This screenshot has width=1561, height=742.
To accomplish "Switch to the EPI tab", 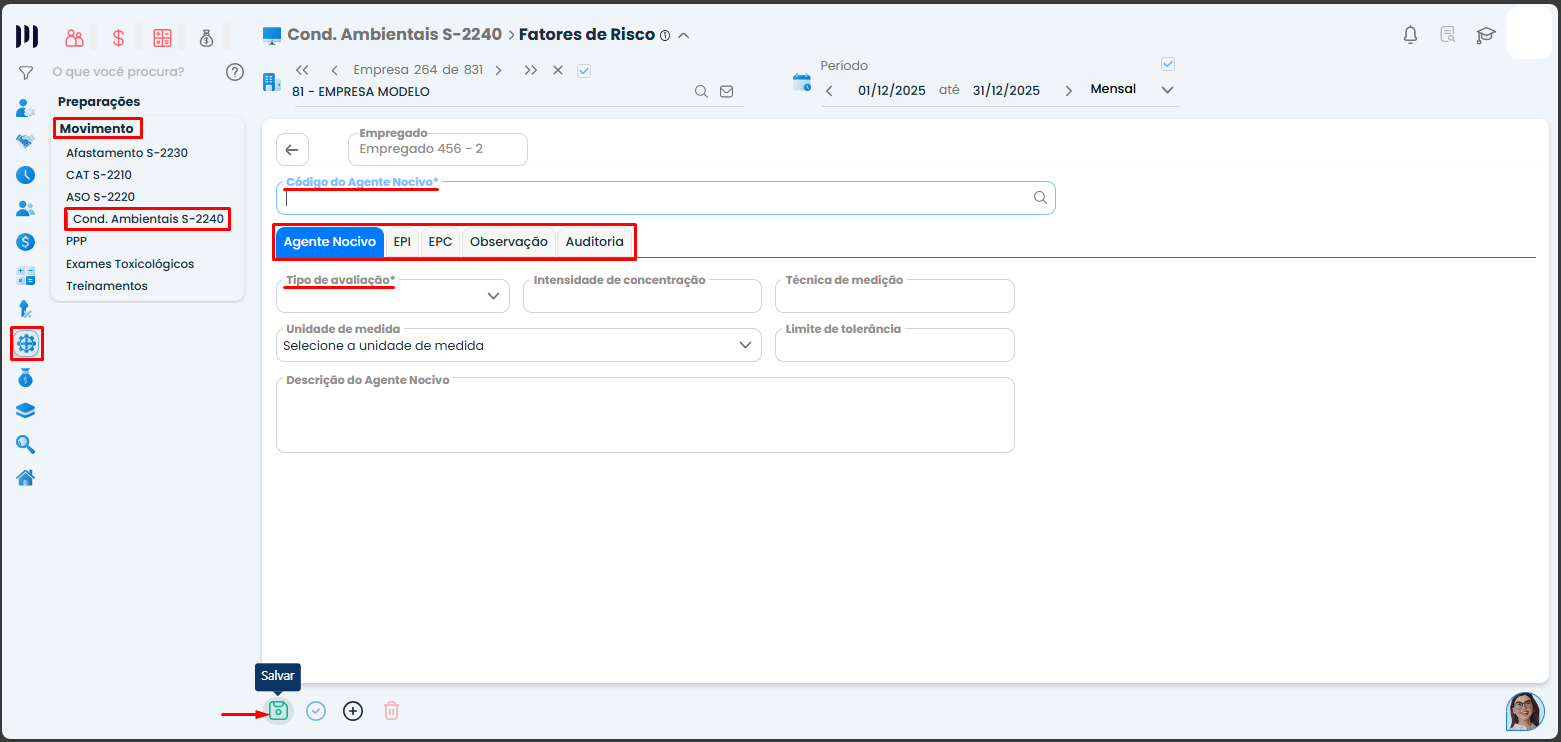I will (x=402, y=242).
